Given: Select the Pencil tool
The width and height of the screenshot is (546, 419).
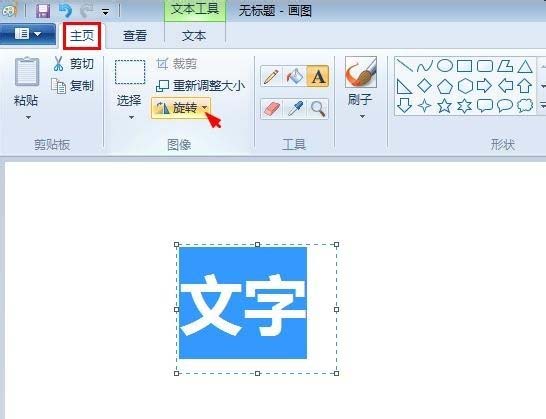Looking at the screenshot, I should pos(271,76).
